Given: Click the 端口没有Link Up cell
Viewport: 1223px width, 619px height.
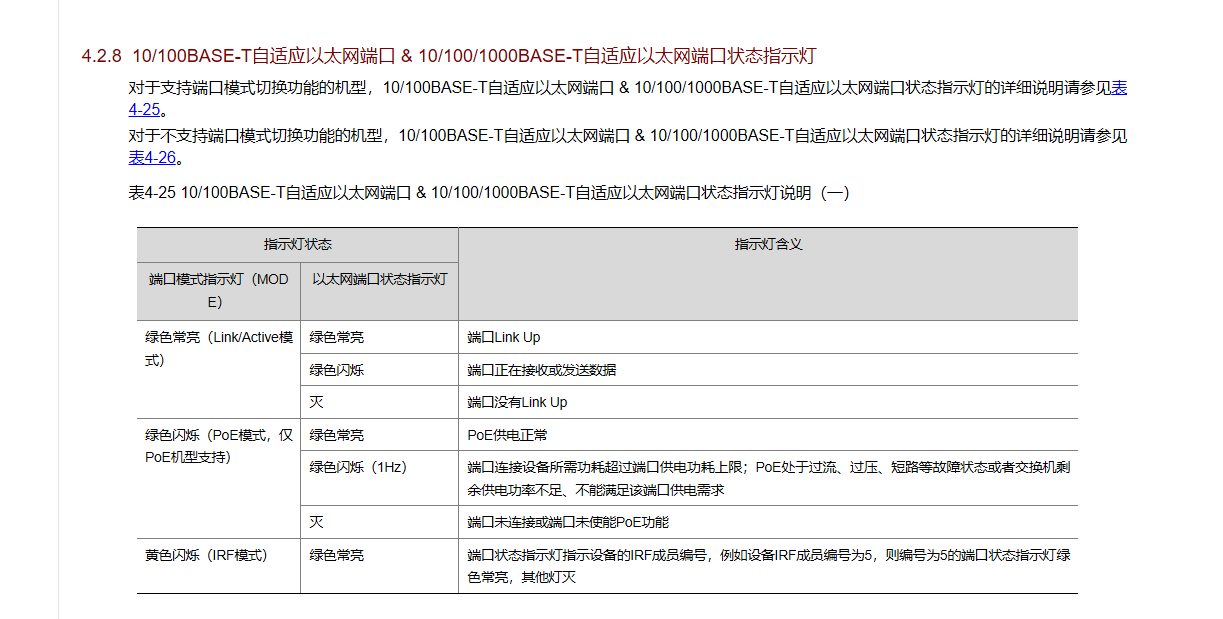Looking at the screenshot, I should (x=768, y=402).
